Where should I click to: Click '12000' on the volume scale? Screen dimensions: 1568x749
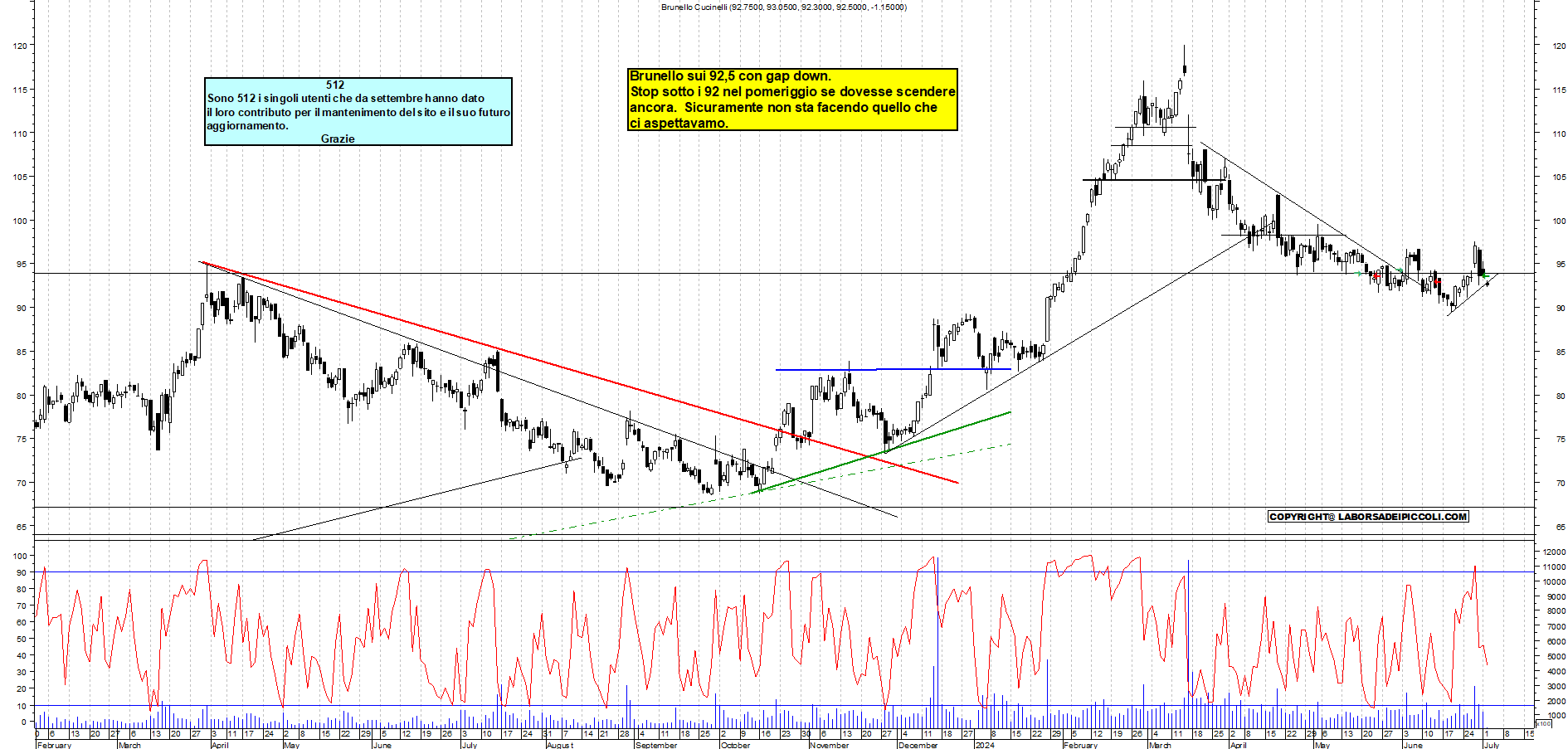coord(1554,552)
